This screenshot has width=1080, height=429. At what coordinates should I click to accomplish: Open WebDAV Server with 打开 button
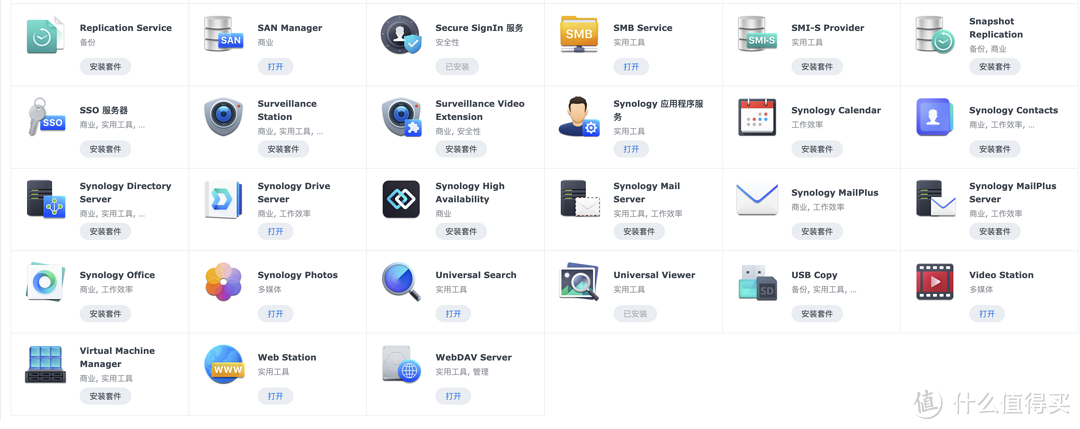(453, 396)
